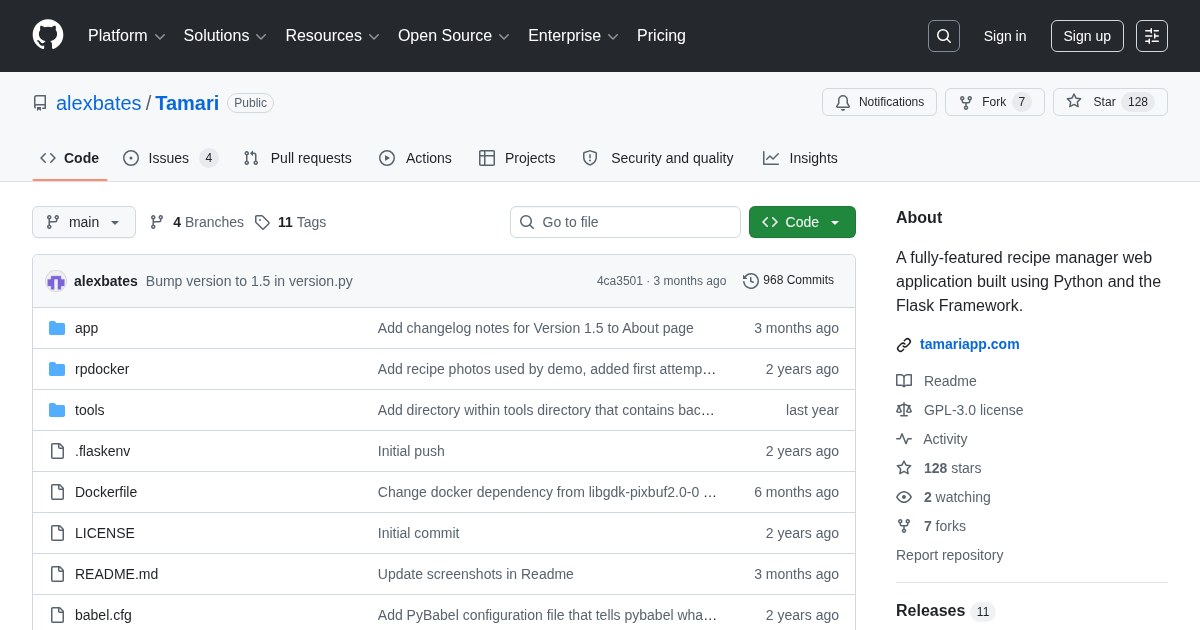
Task: Click the Sign in link
Action: (x=1005, y=36)
